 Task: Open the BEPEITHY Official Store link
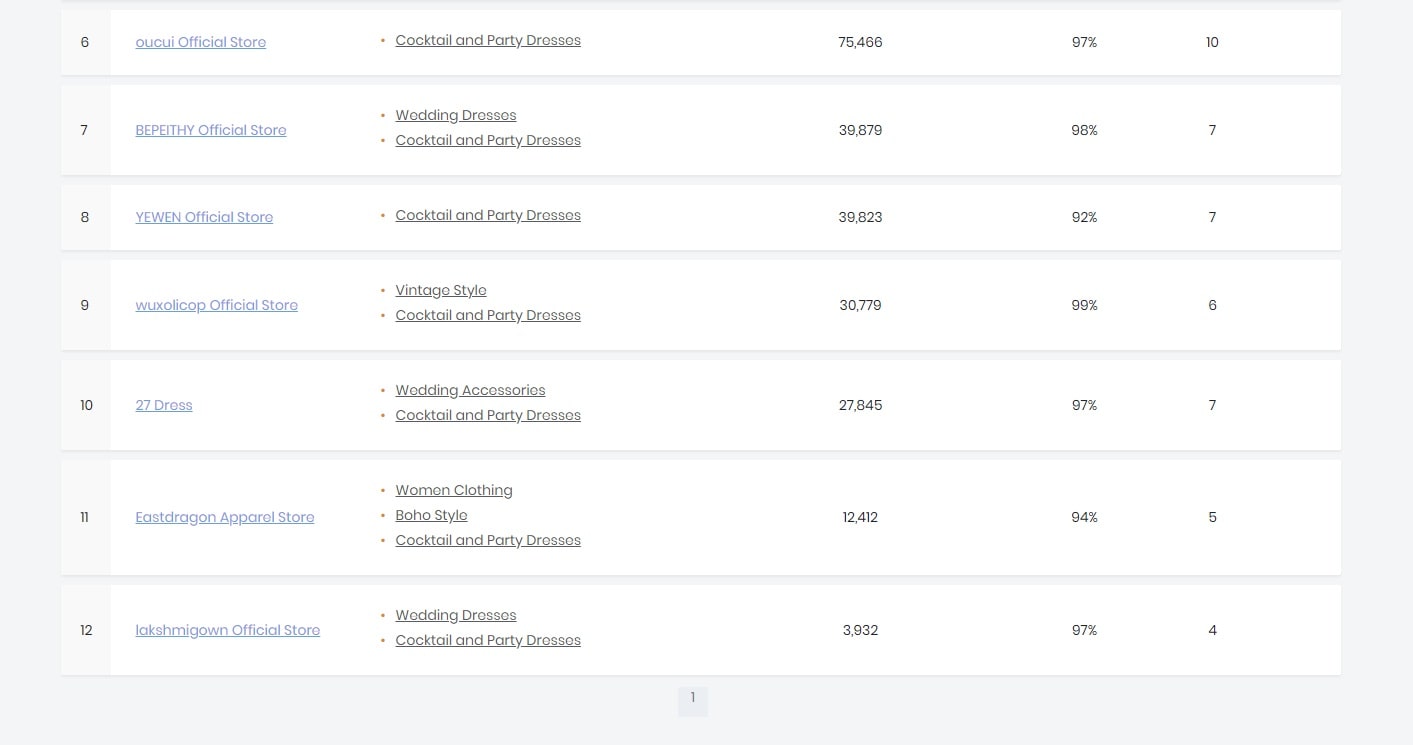pyautogui.click(x=210, y=130)
